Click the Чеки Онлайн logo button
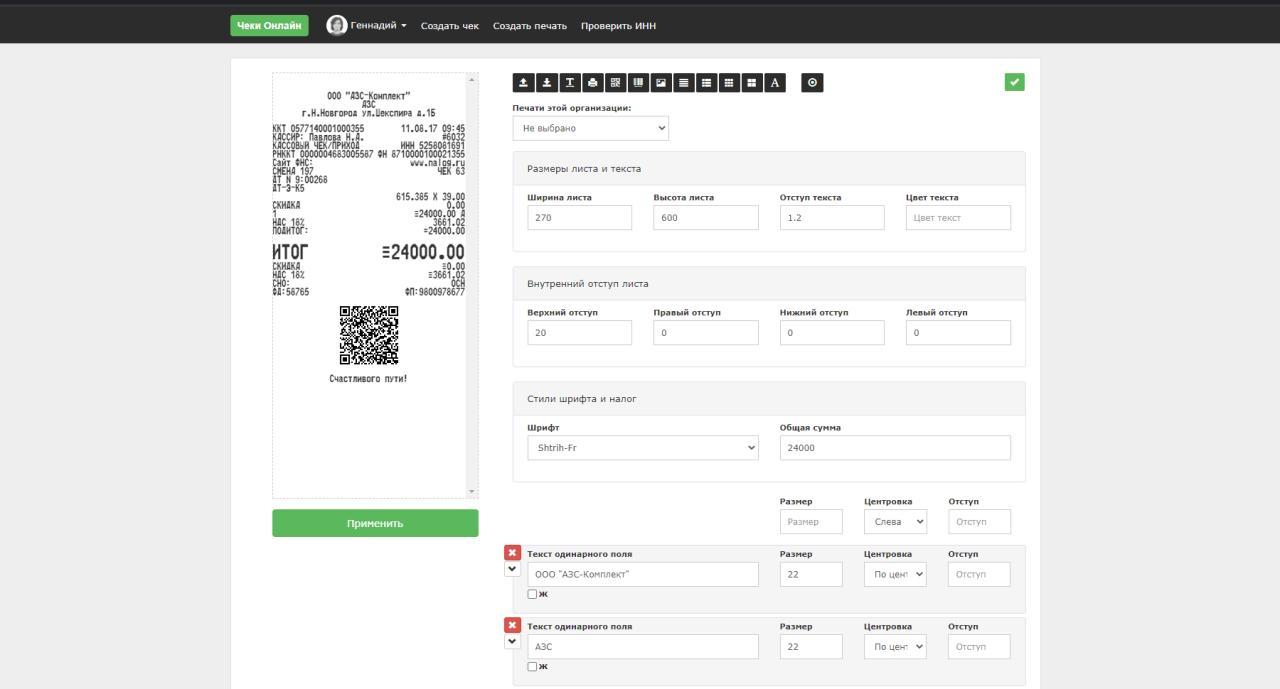1280x689 pixels. (x=269, y=26)
